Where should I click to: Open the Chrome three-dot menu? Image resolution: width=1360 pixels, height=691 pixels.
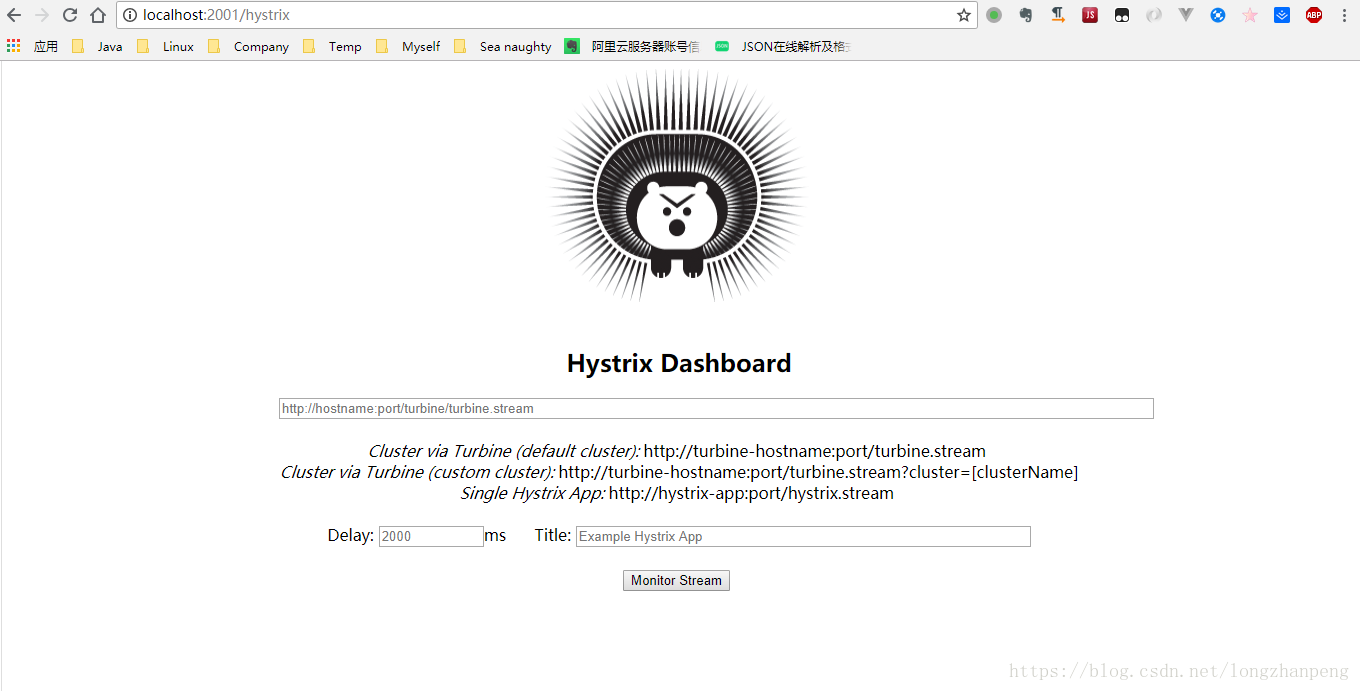point(1344,15)
